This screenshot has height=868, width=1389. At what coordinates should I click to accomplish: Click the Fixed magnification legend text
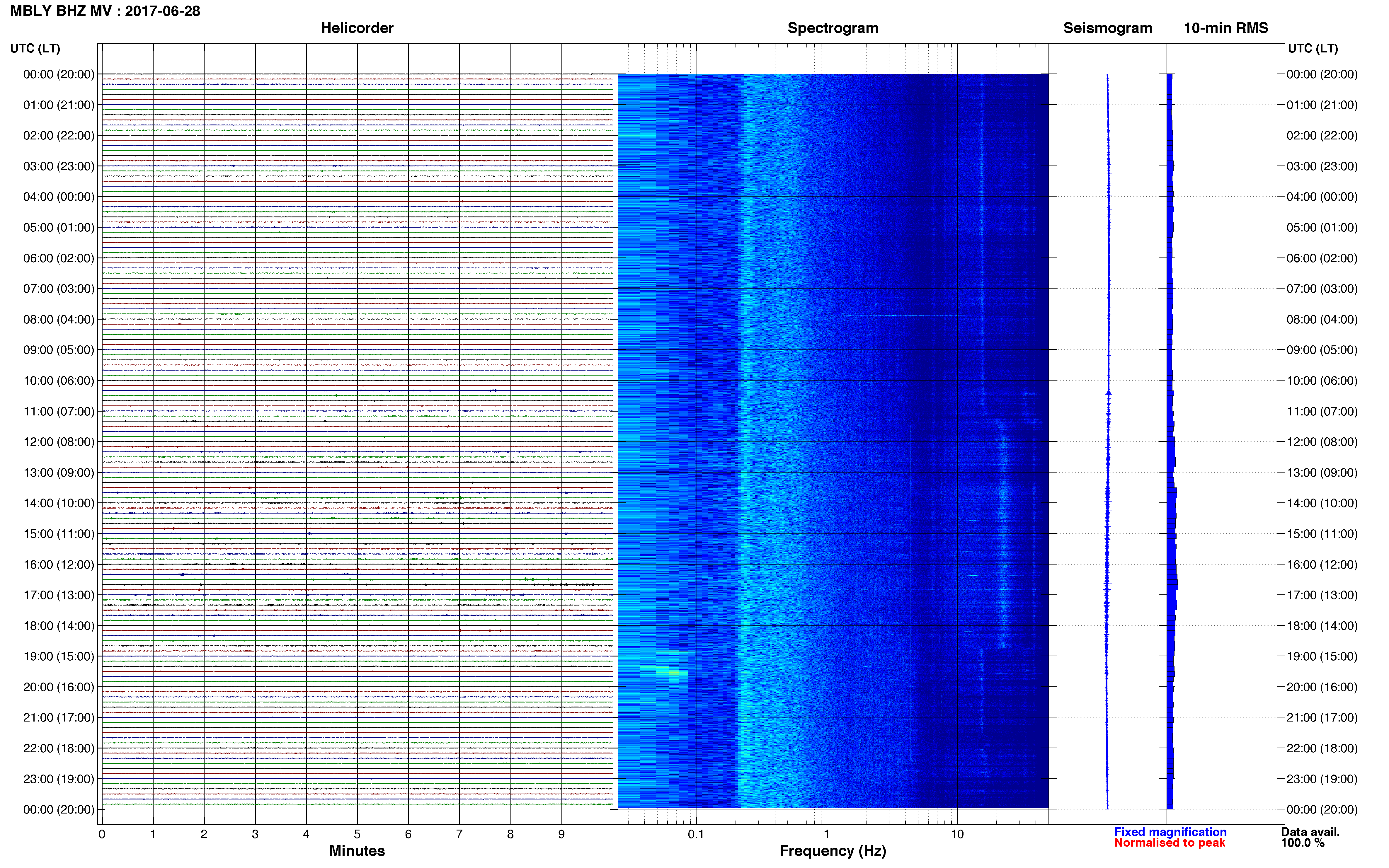(1170, 832)
